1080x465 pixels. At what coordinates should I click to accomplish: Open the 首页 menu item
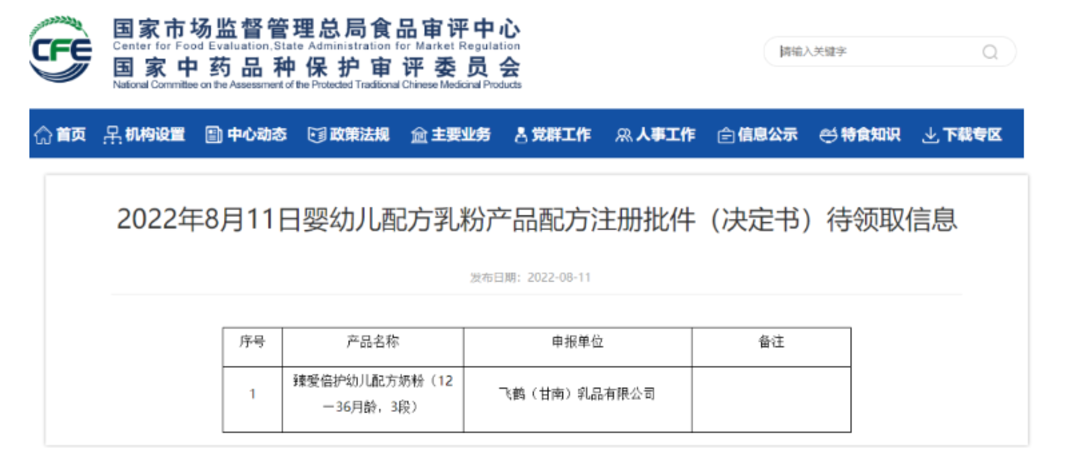pos(71,135)
